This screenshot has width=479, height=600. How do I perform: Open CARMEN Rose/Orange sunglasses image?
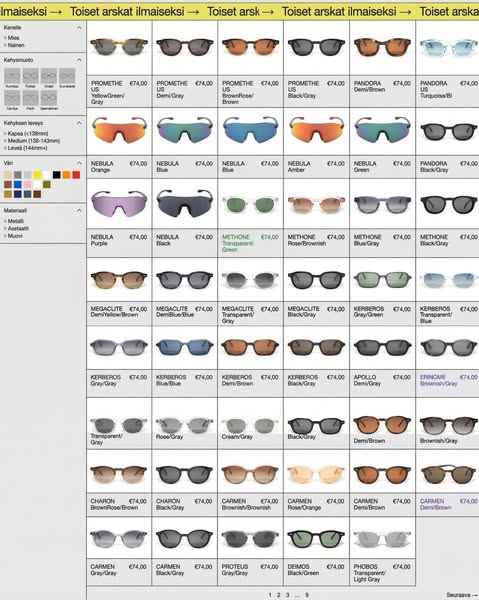[316, 474]
